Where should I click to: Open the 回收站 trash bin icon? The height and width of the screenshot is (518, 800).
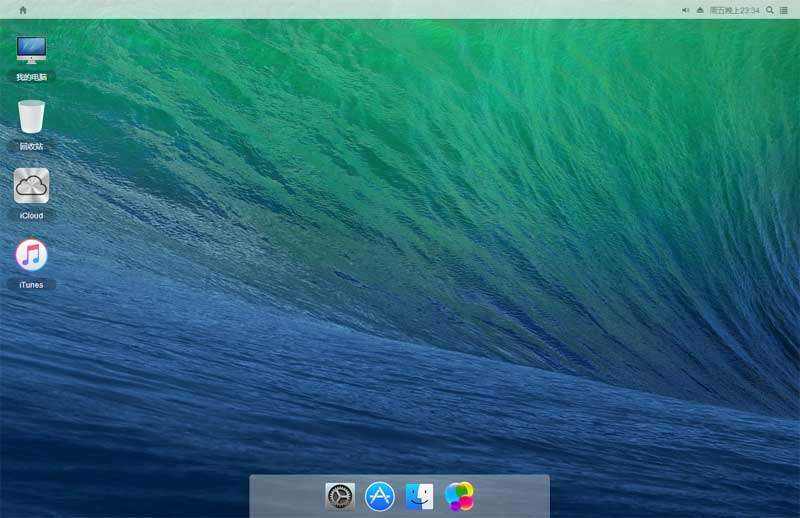click(31, 117)
